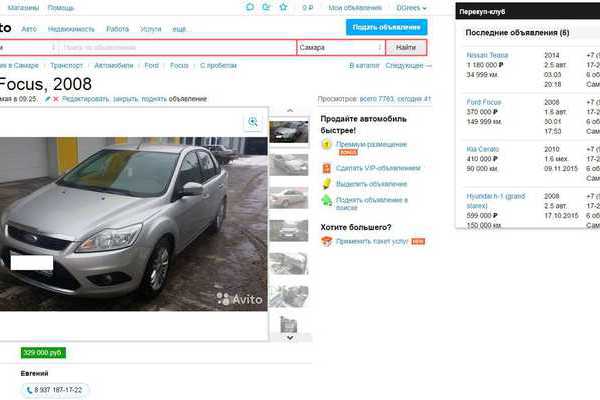The height and width of the screenshot is (400, 600).
Task: Click 'Поднять объявление в поиске' link
Action: pyautogui.click(x=372, y=204)
